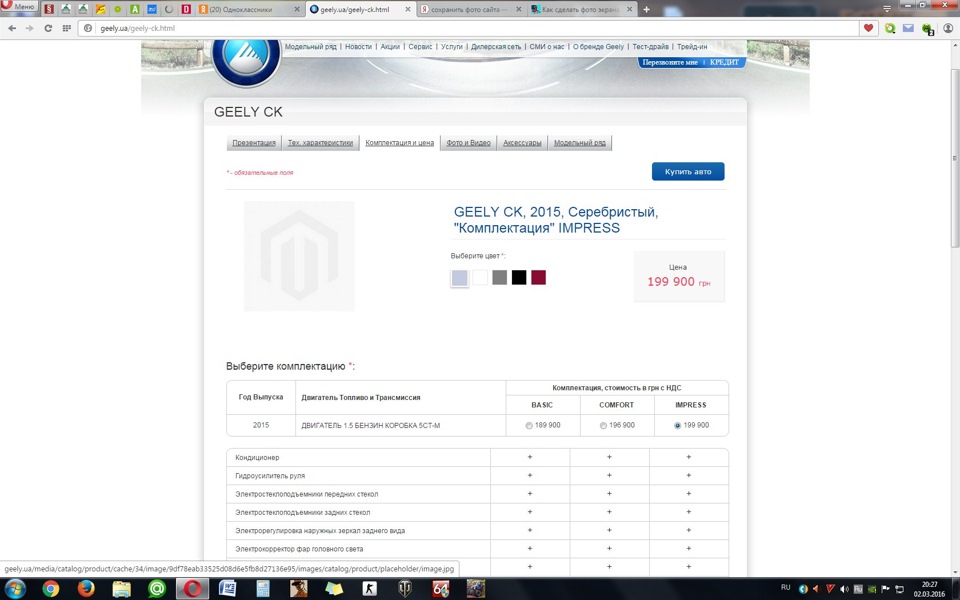Click the Geely round logo
This screenshot has height=600, width=960.
(x=246, y=60)
